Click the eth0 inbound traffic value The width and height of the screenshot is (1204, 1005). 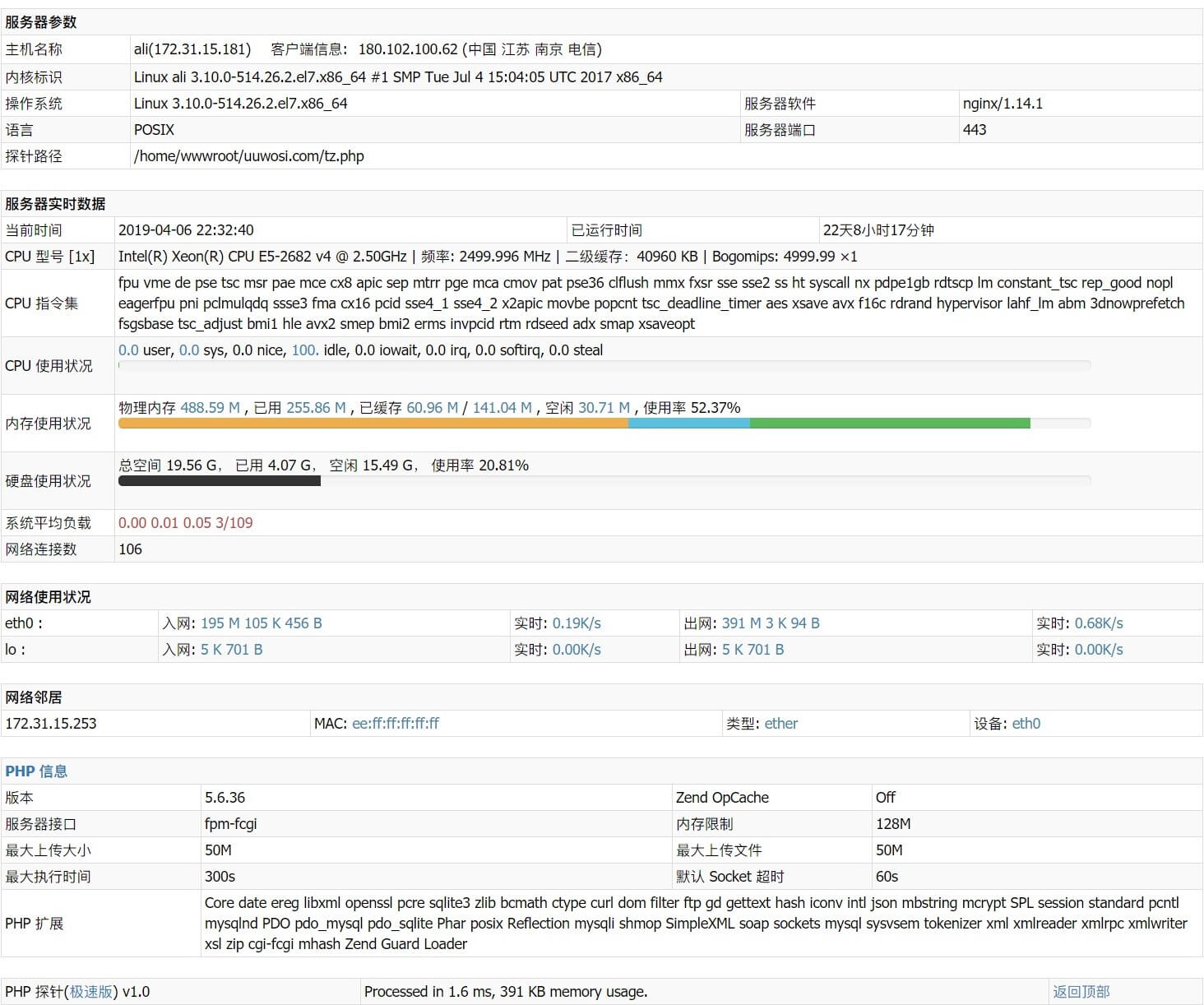261,623
